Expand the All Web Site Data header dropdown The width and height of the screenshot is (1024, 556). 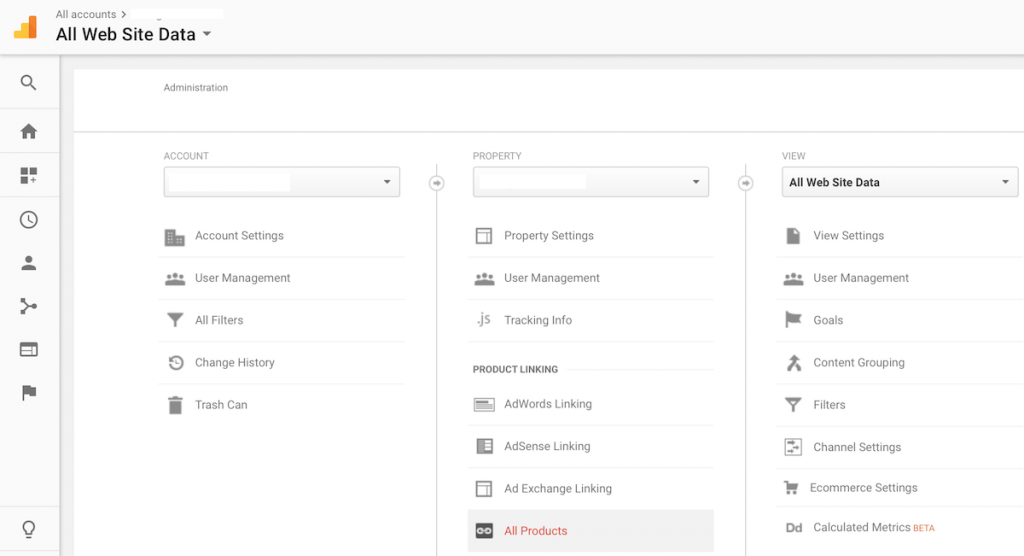coord(133,34)
